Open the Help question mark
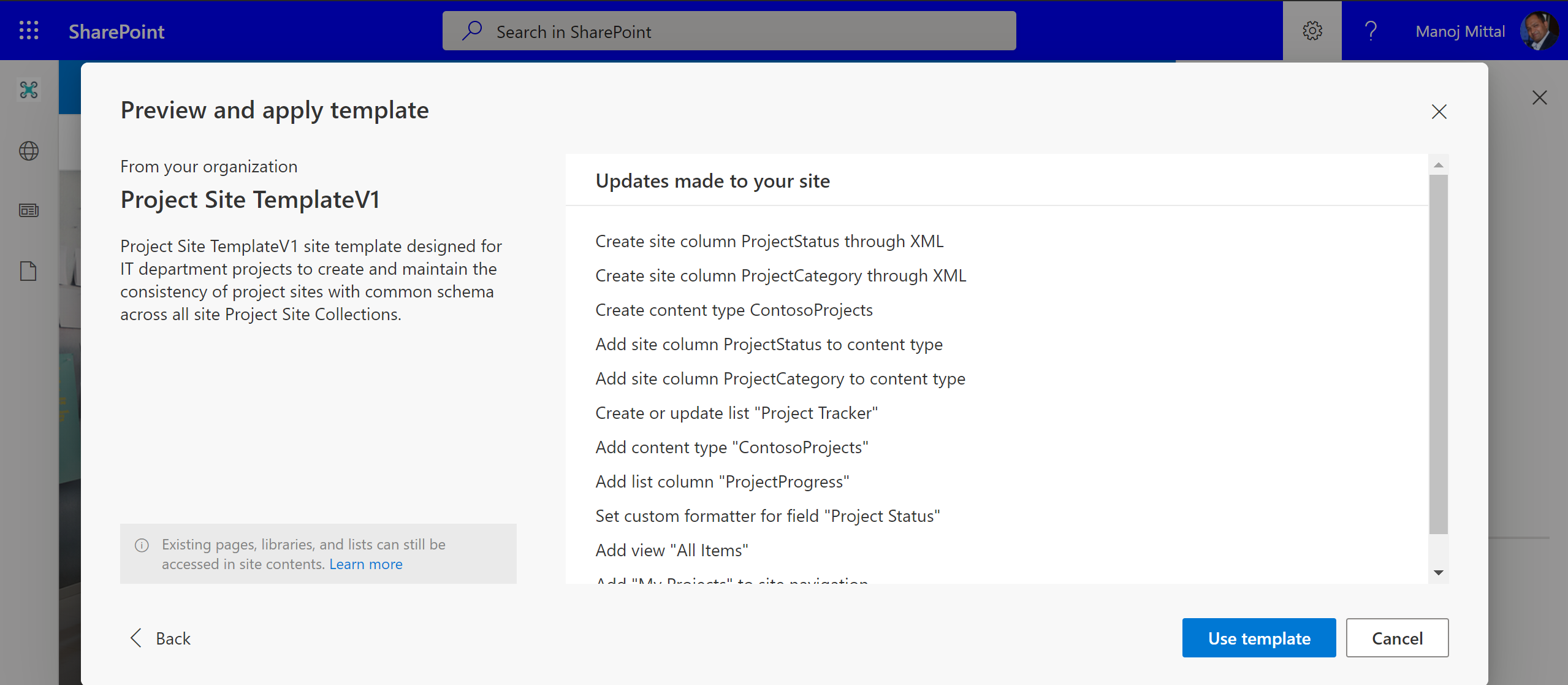Viewport: 1568px width, 685px height. 1371,31
